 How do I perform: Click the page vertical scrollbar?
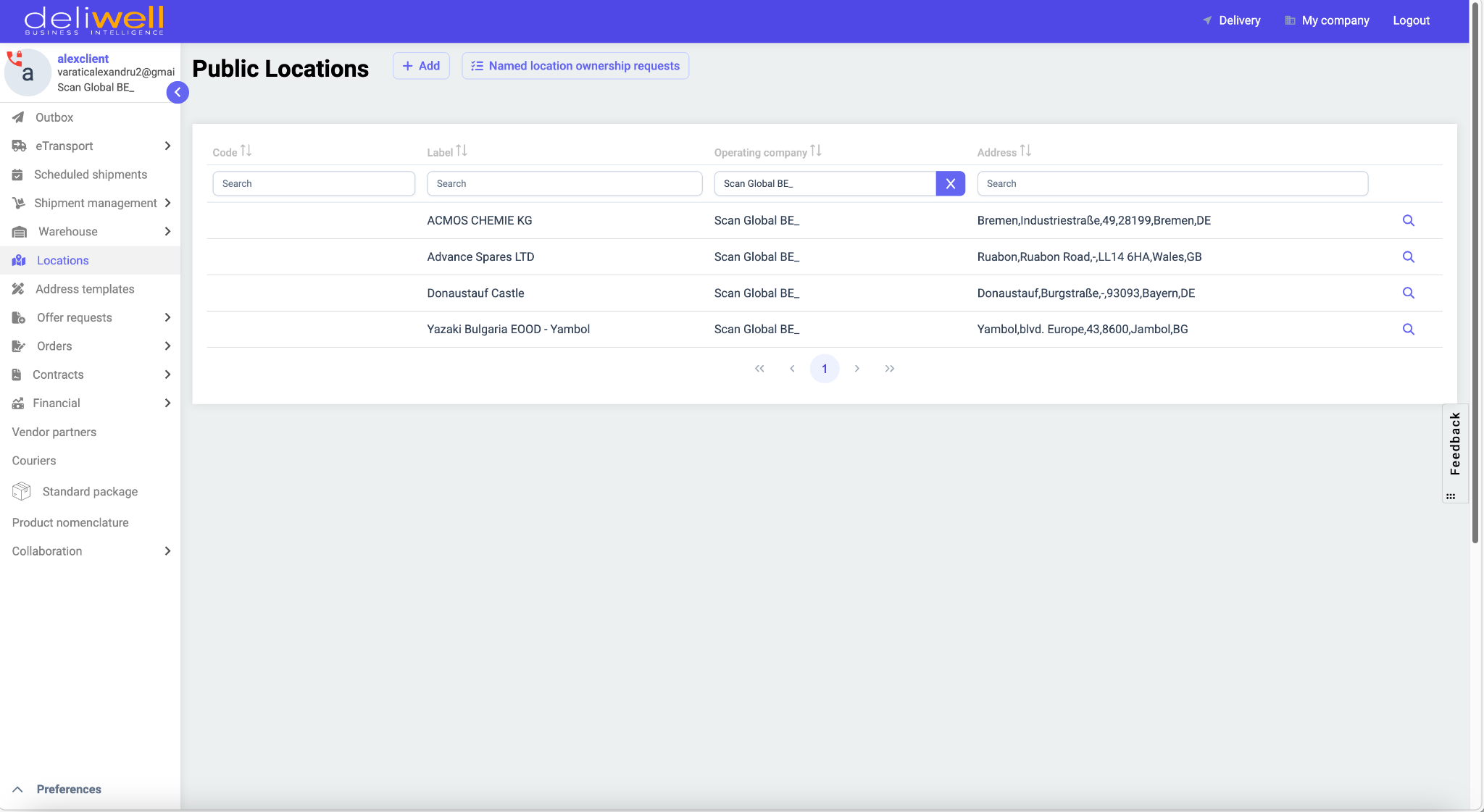point(1475,272)
